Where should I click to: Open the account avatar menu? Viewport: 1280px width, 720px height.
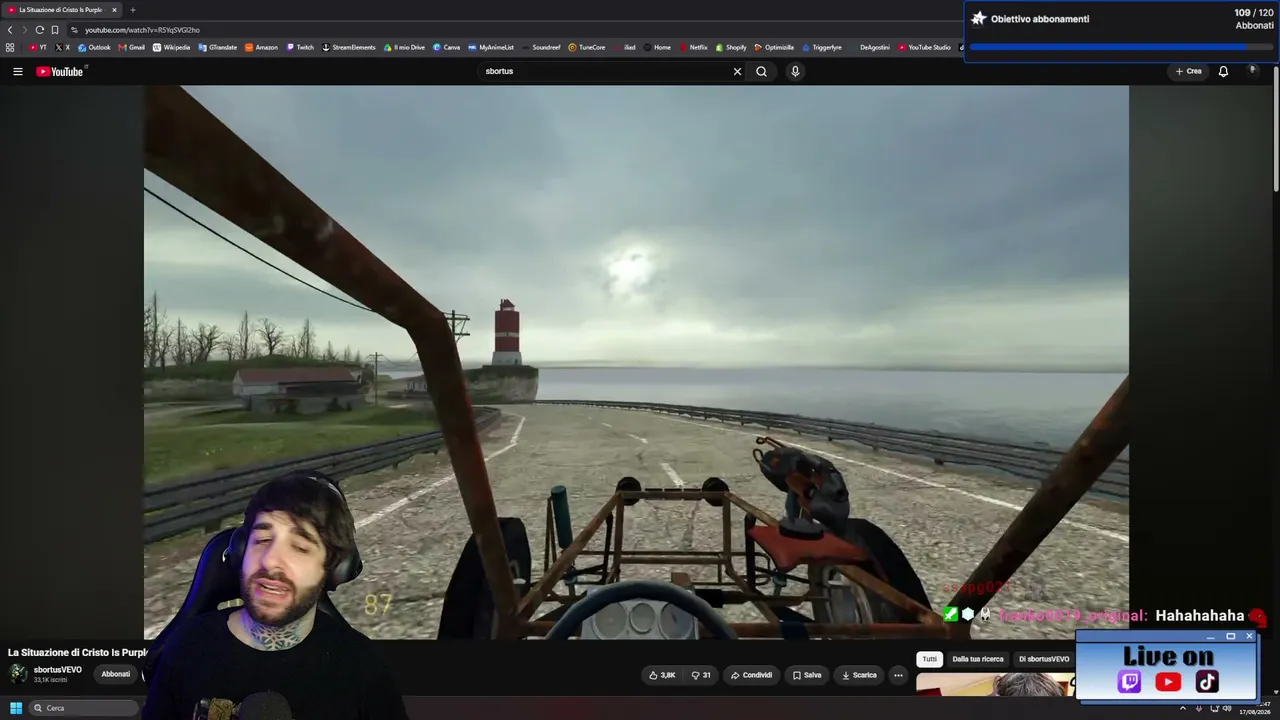pos(1252,71)
